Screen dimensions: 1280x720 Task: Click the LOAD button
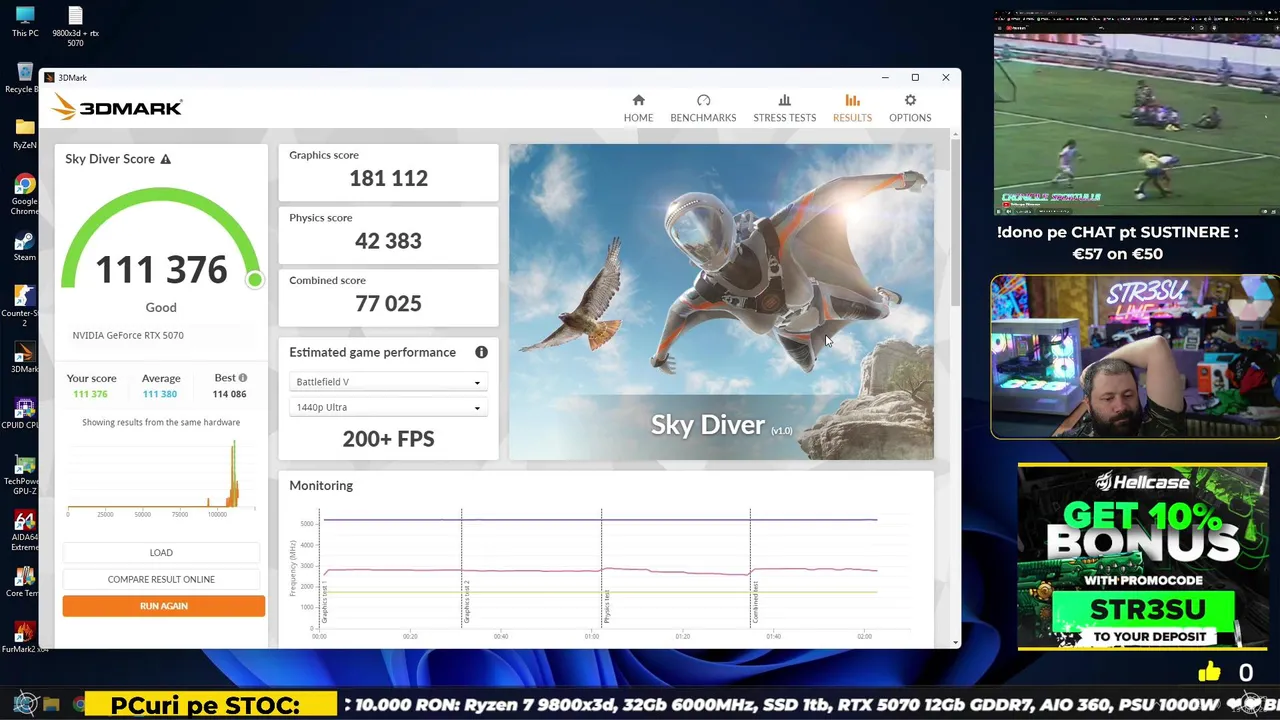click(x=161, y=552)
